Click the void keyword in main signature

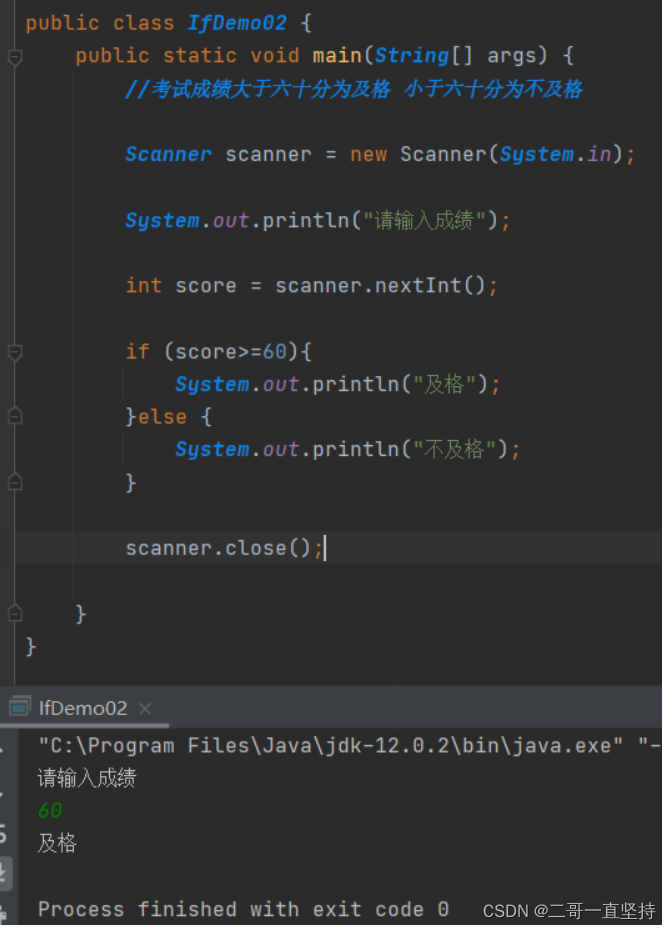pyautogui.click(x=275, y=56)
